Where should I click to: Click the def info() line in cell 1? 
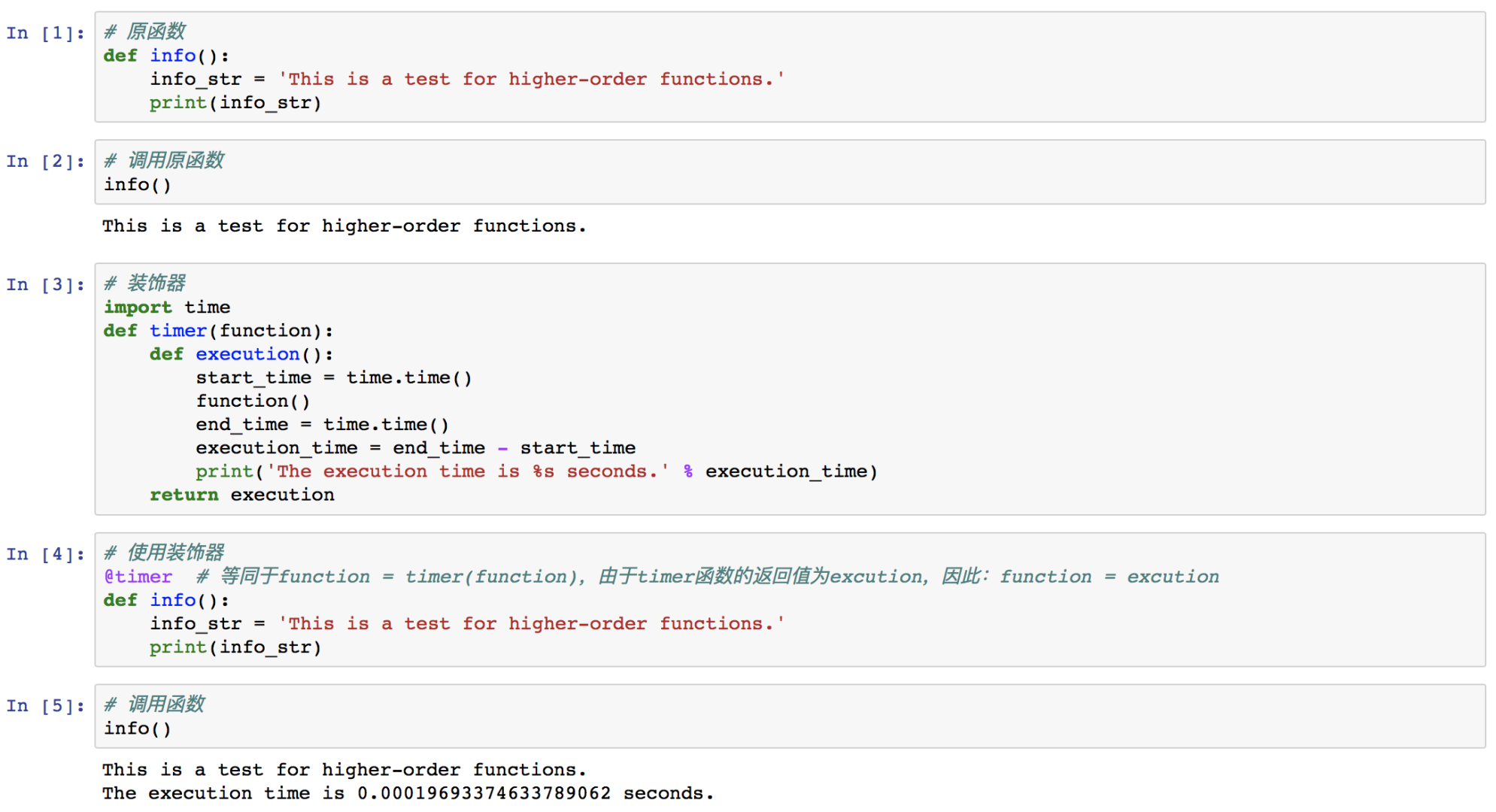point(166,56)
